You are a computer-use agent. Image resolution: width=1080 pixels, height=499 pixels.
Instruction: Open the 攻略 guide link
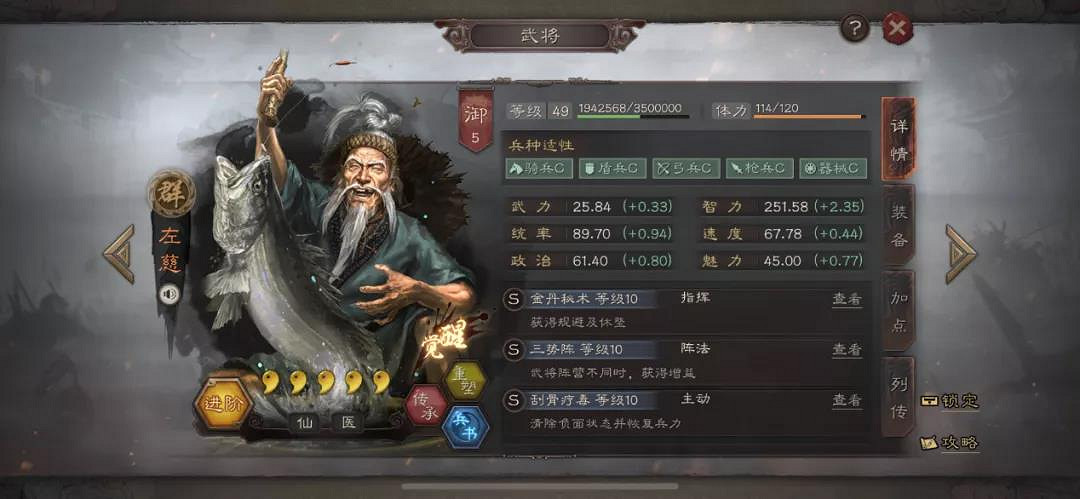pyautogui.click(x=950, y=442)
